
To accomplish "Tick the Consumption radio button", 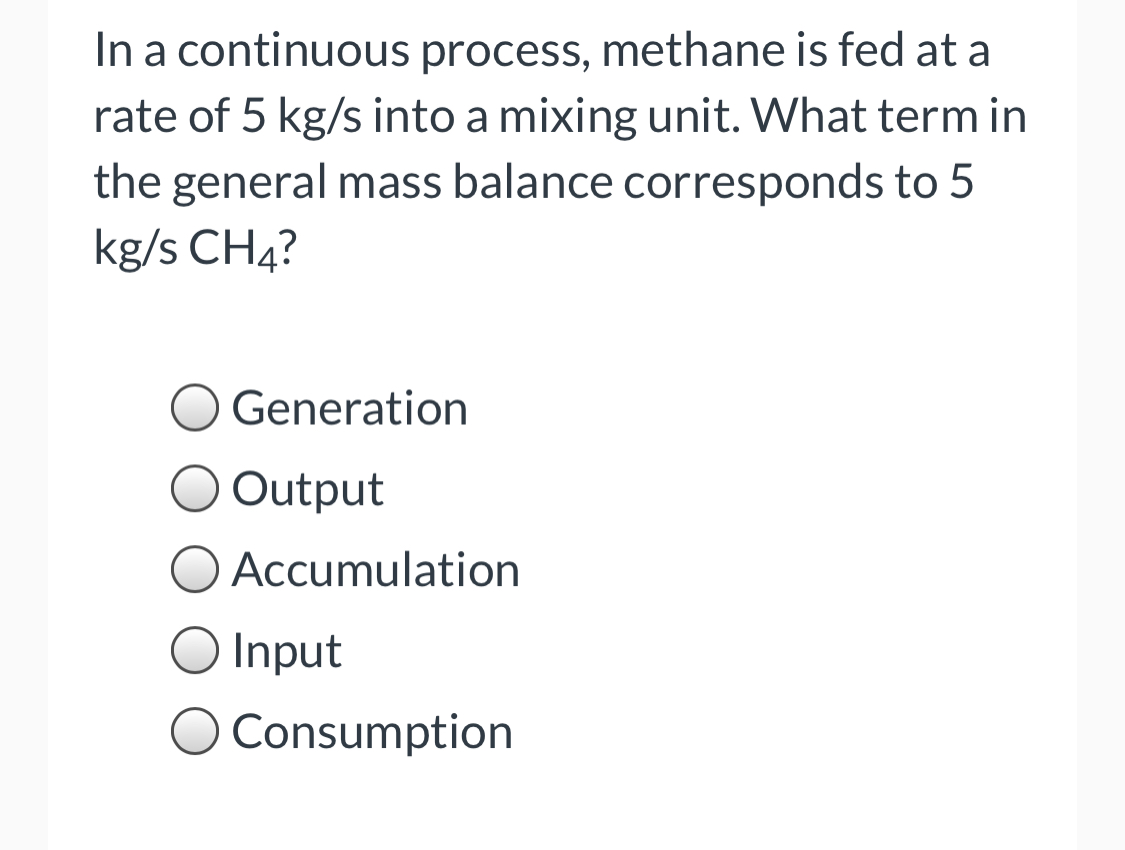I will [194, 733].
